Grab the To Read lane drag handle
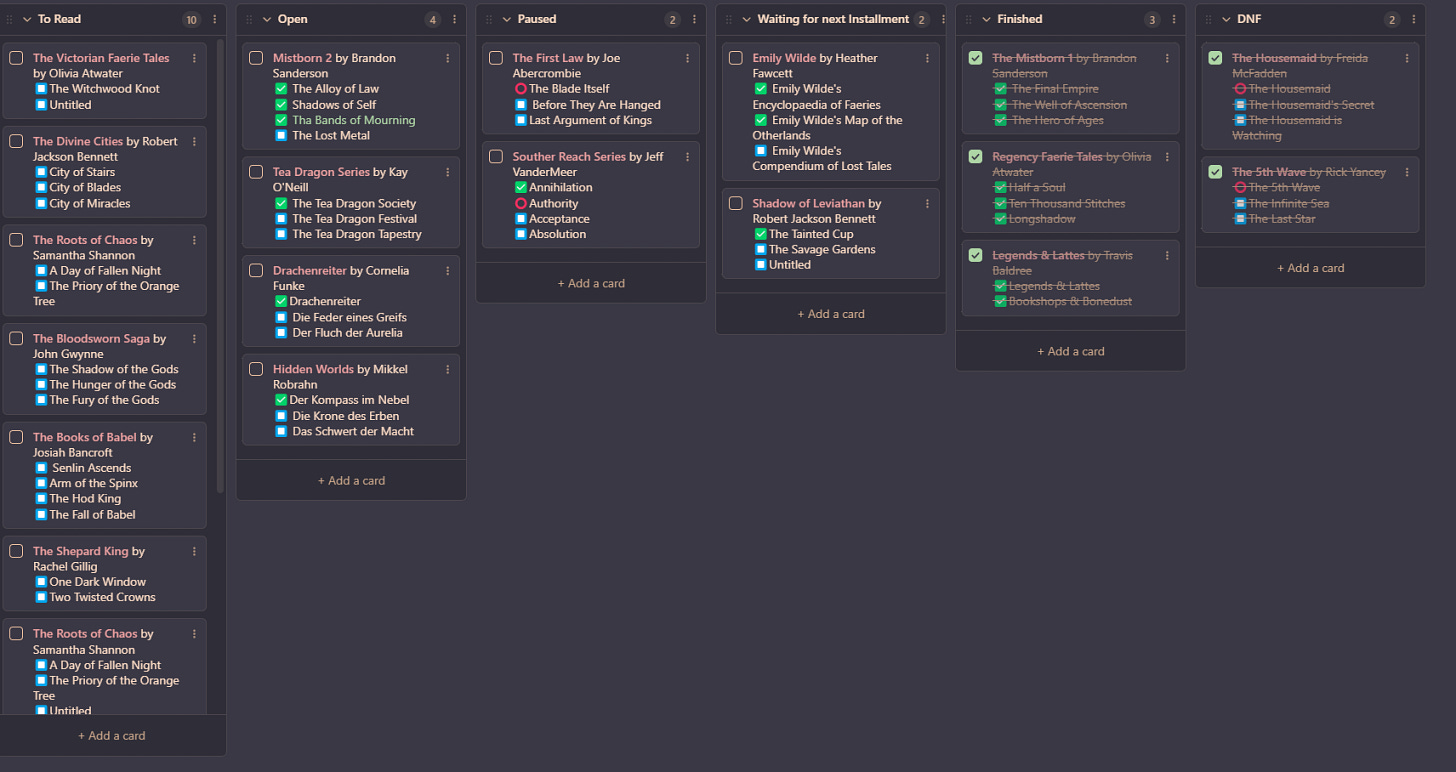 (10, 19)
